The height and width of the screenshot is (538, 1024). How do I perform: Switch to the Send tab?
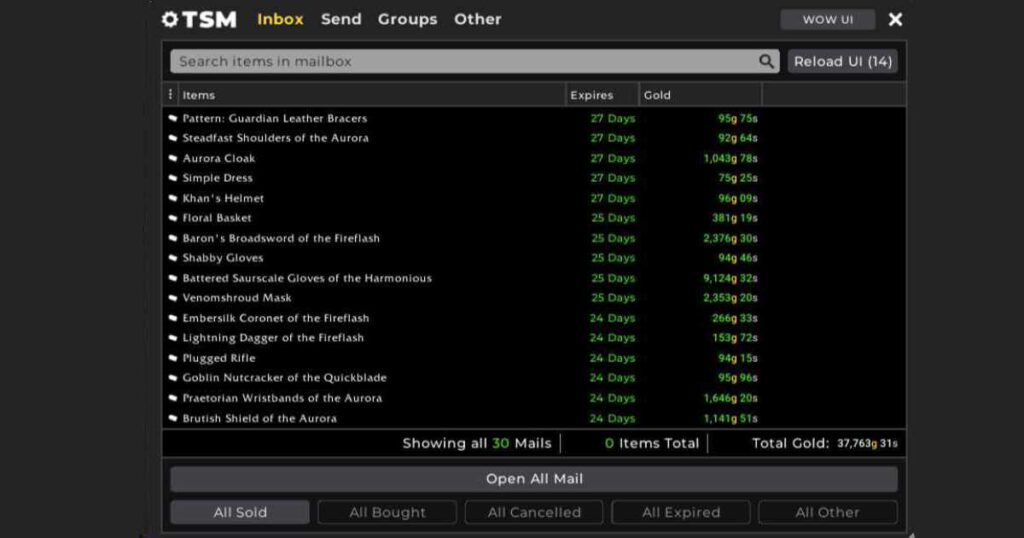(341, 19)
